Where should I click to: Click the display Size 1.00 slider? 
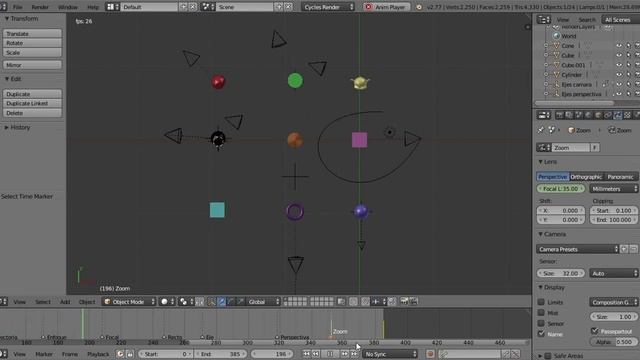pyautogui.click(x=613, y=316)
